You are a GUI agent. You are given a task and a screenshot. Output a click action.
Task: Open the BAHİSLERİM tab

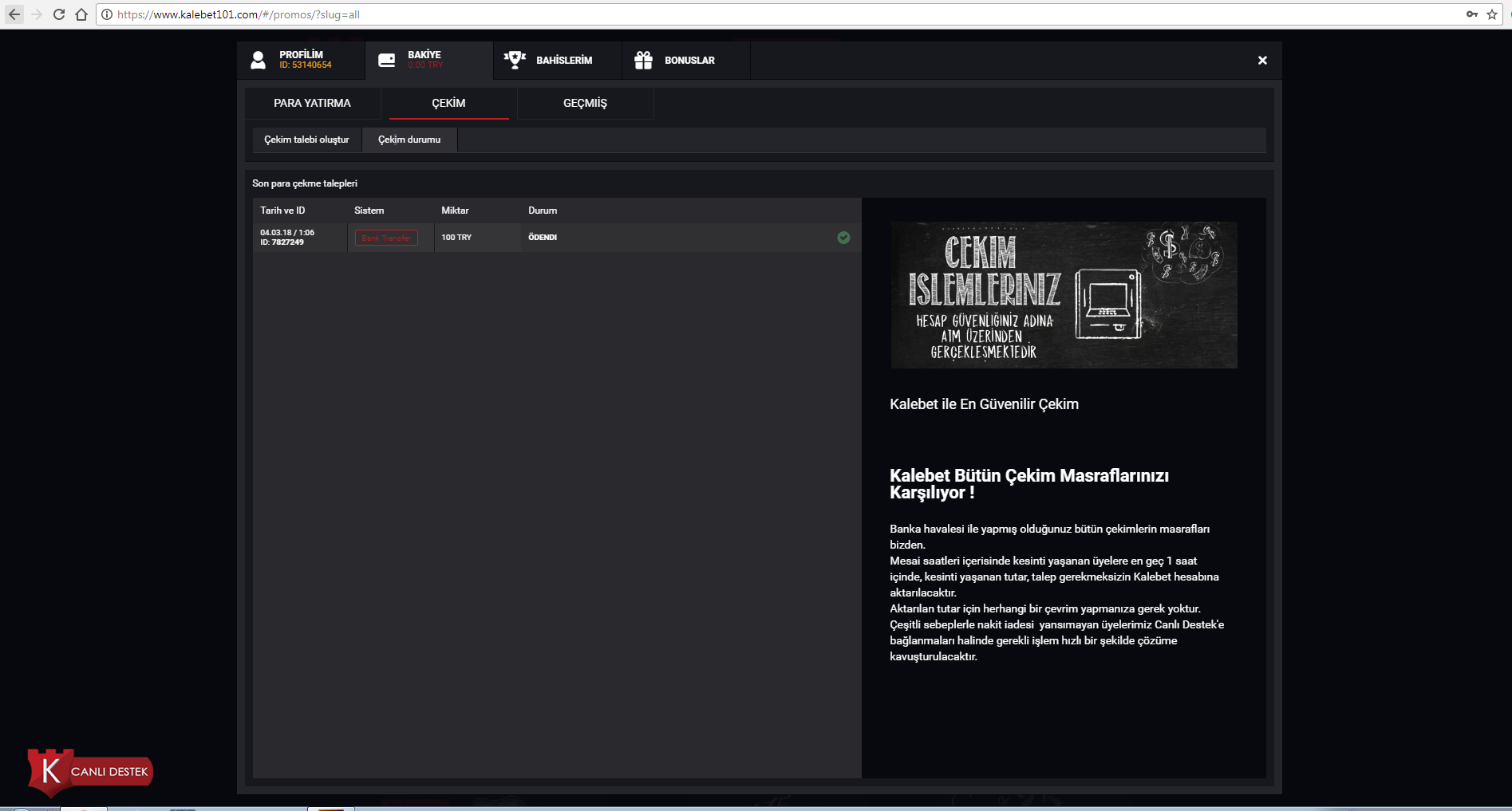[x=558, y=61]
